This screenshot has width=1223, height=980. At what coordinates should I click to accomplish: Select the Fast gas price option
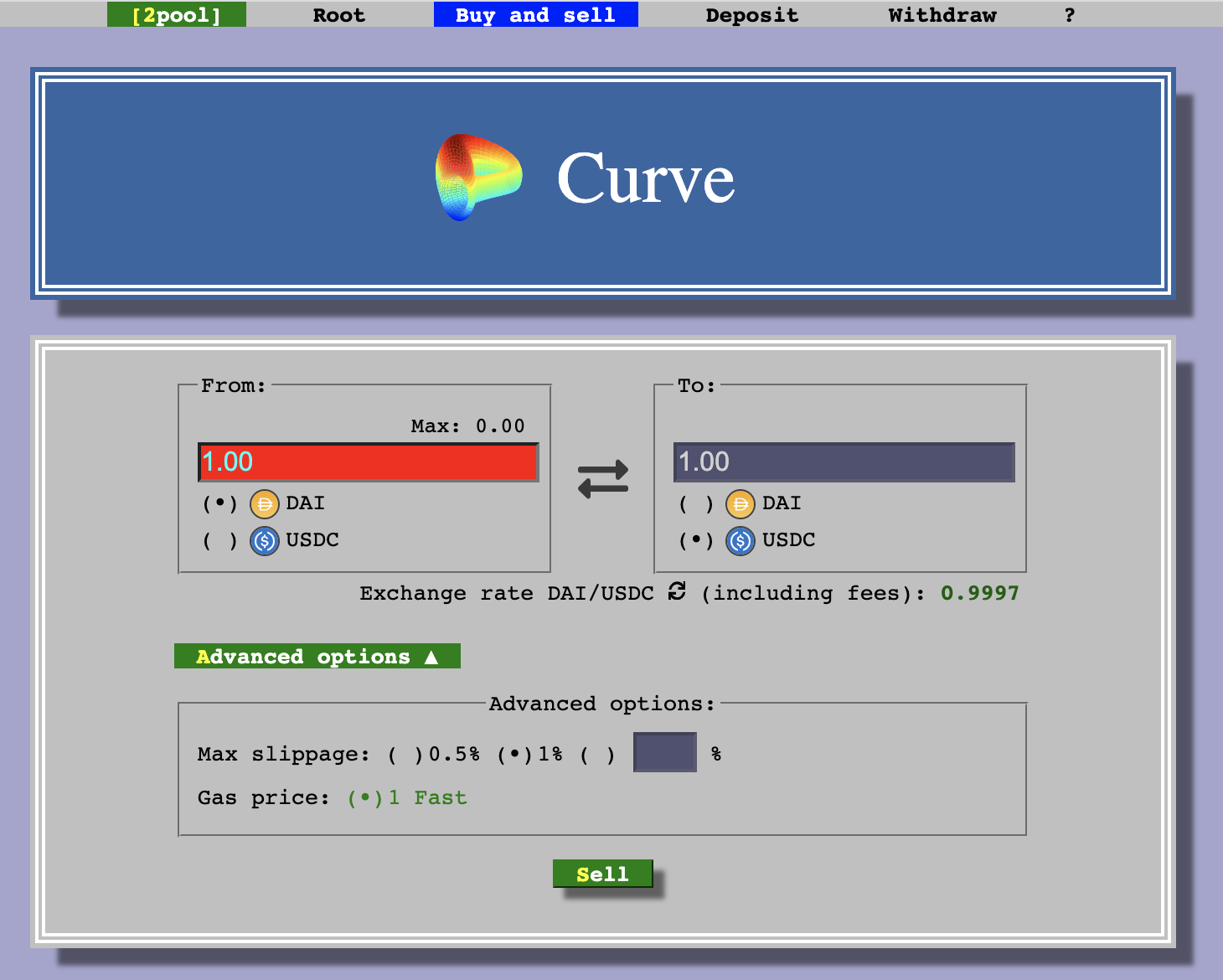(364, 797)
